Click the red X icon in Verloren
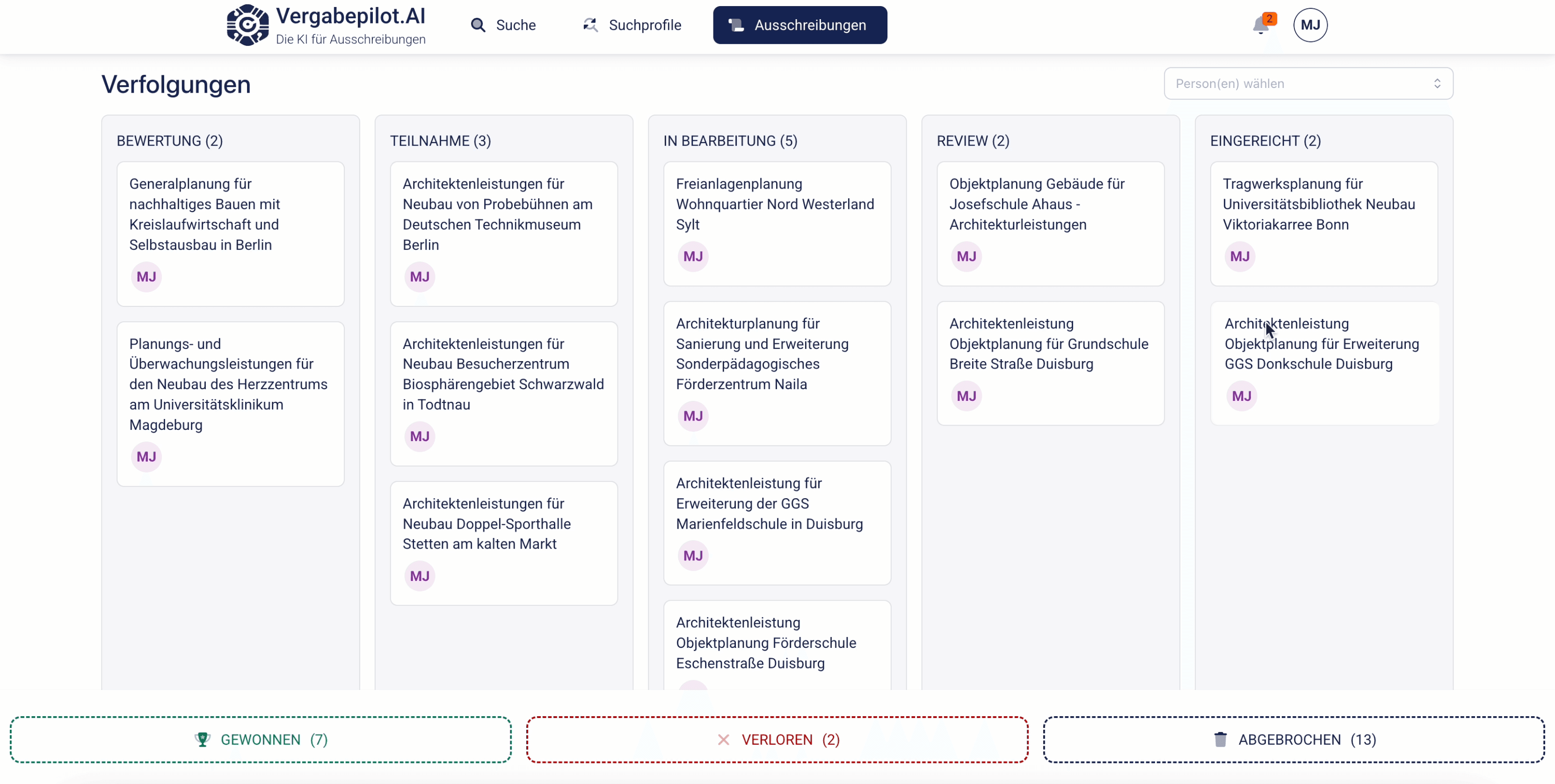Screen dimensions: 1555x784 [x=723, y=740]
